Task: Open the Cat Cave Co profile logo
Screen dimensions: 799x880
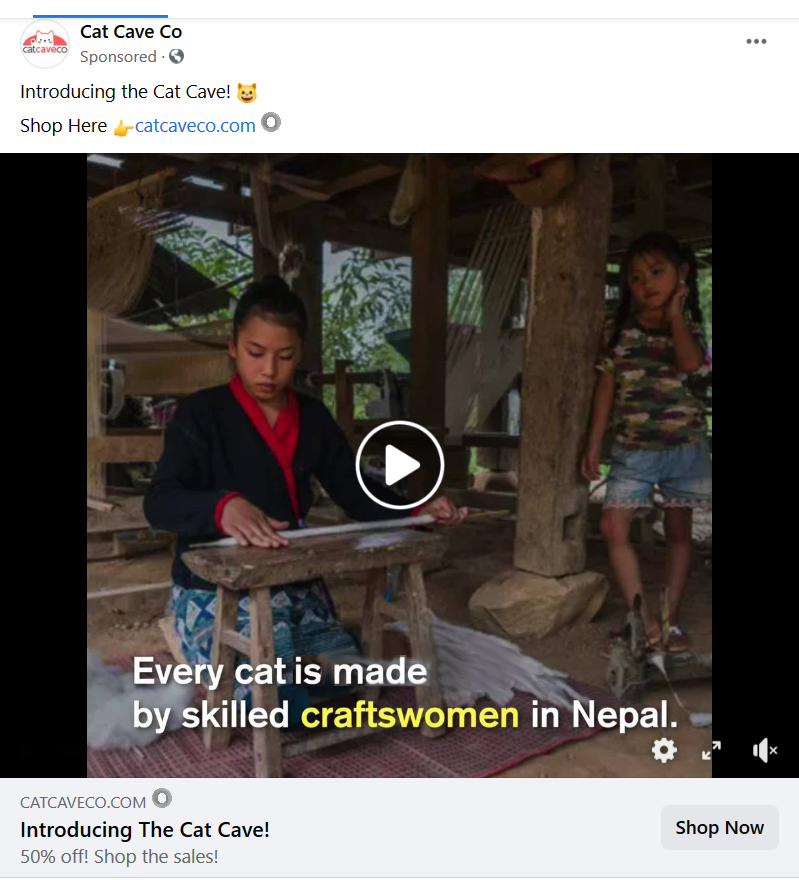Action: pos(45,44)
